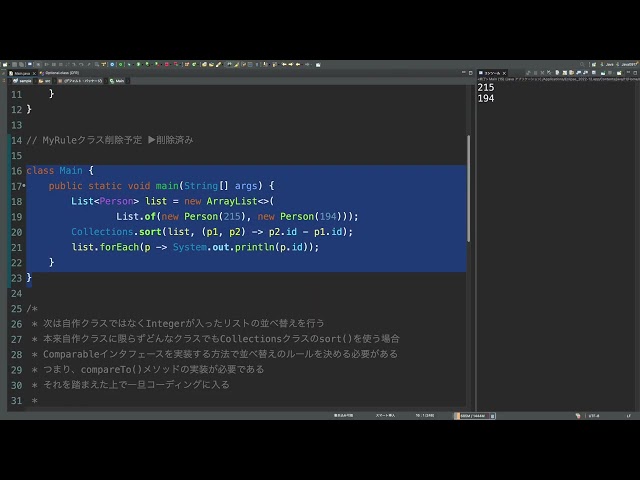
Task: Click the sample project breadcrumb
Action: coord(23,81)
